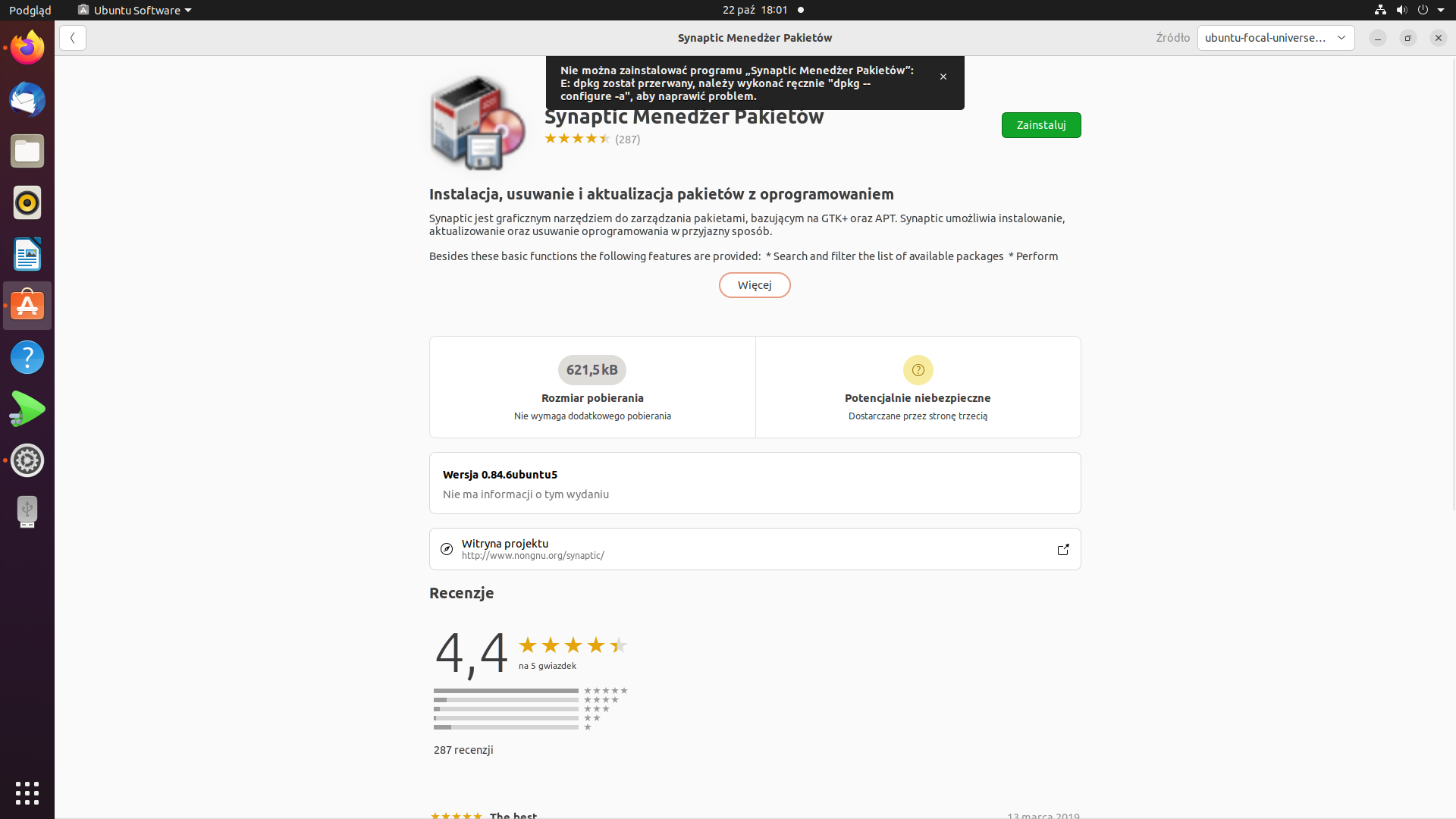Launch Thunderbird mail from dock
The image size is (1456, 819).
tap(27, 99)
